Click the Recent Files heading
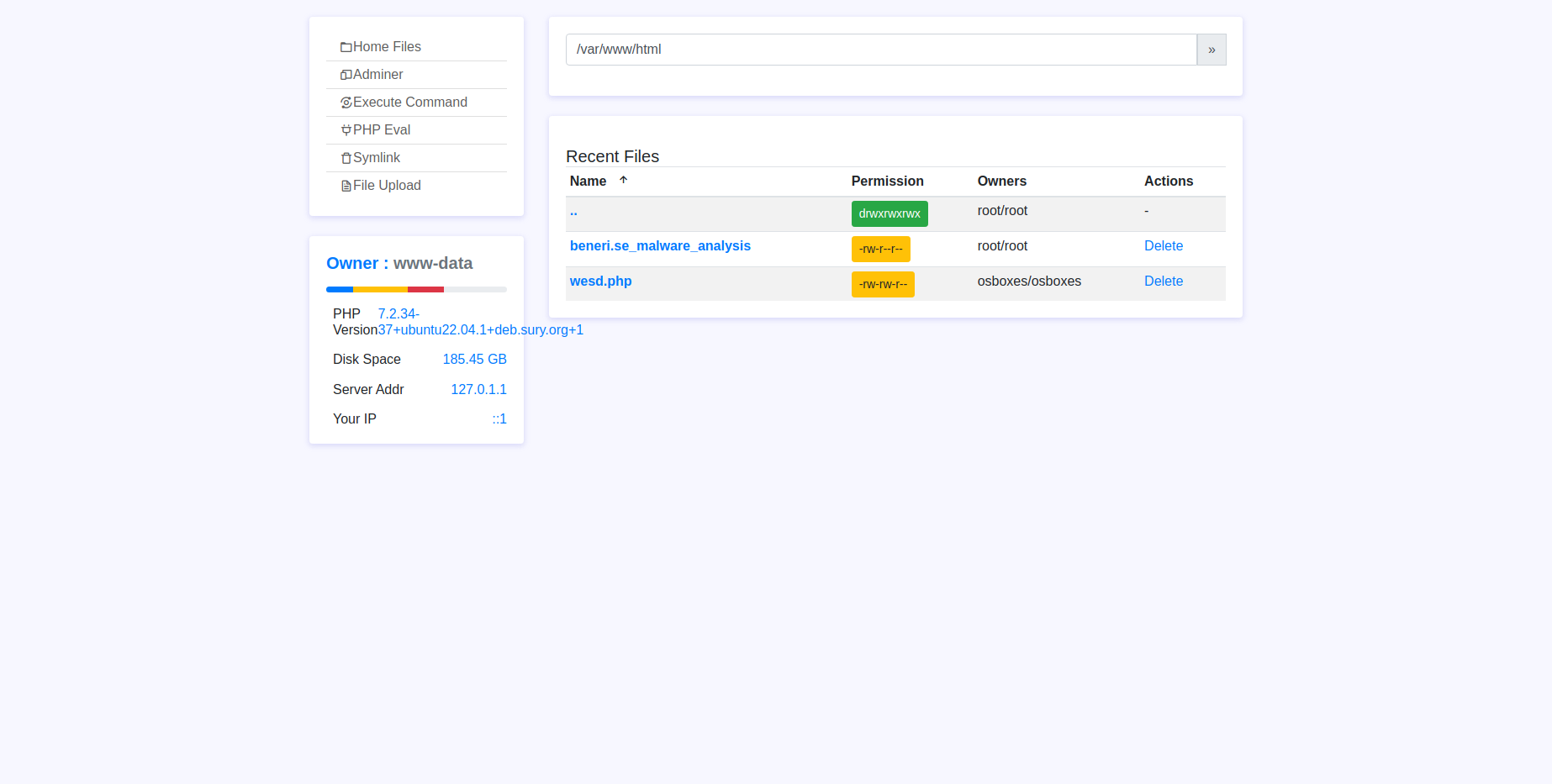The image size is (1552, 784). tap(612, 156)
